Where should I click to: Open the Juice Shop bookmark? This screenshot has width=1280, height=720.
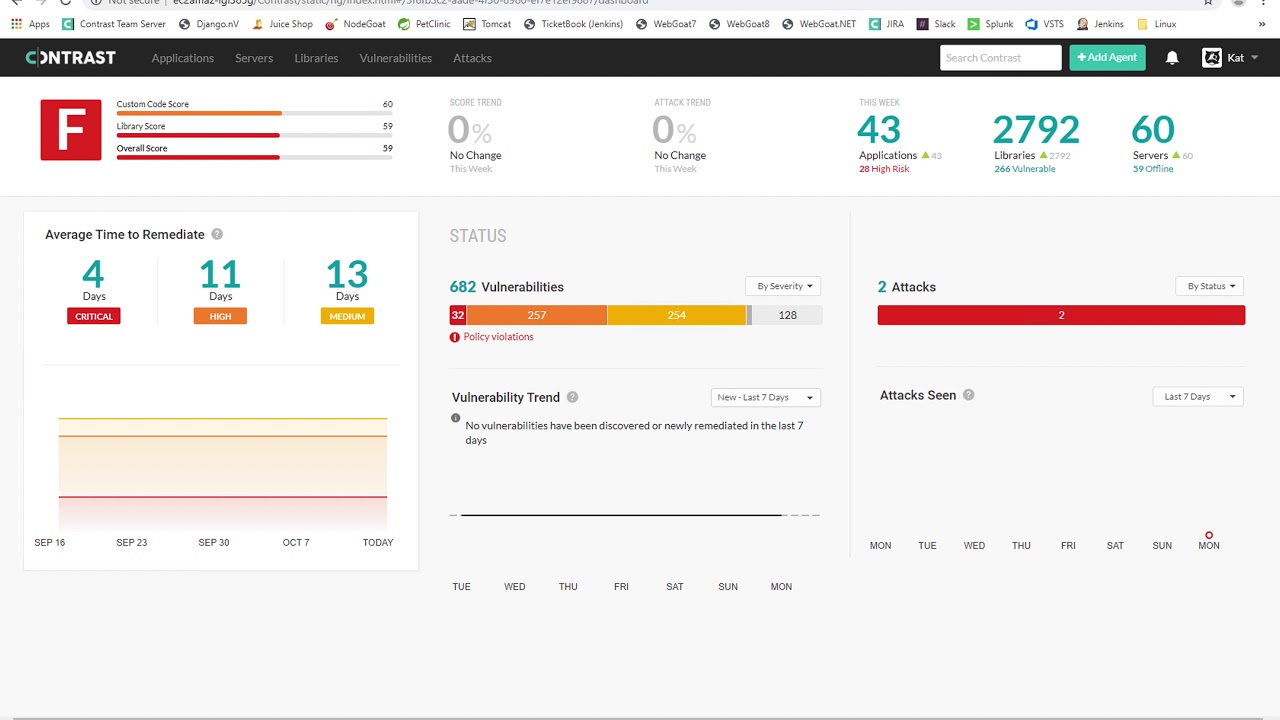pyautogui.click(x=282, y=24)
